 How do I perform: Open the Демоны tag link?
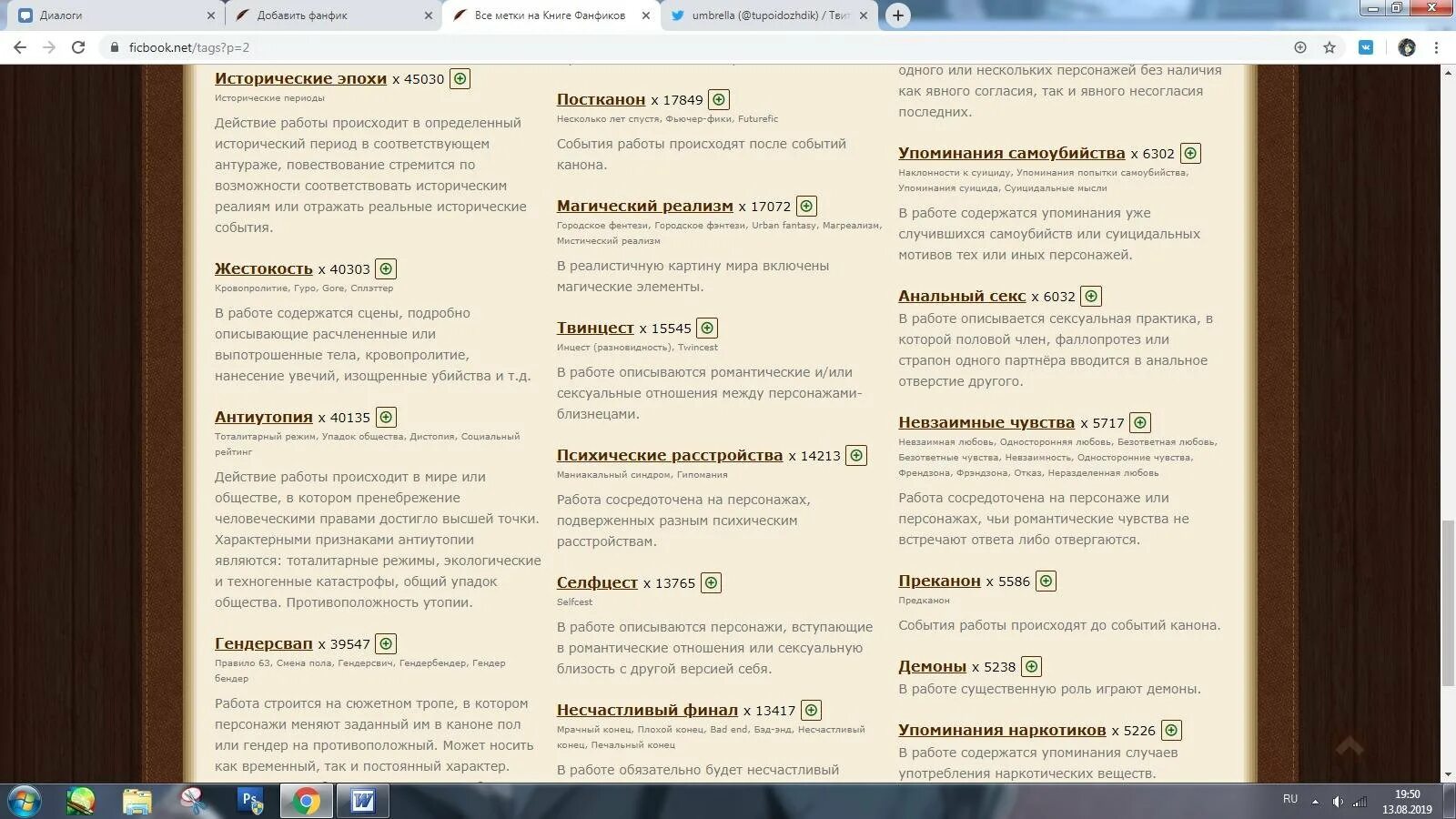932,667
